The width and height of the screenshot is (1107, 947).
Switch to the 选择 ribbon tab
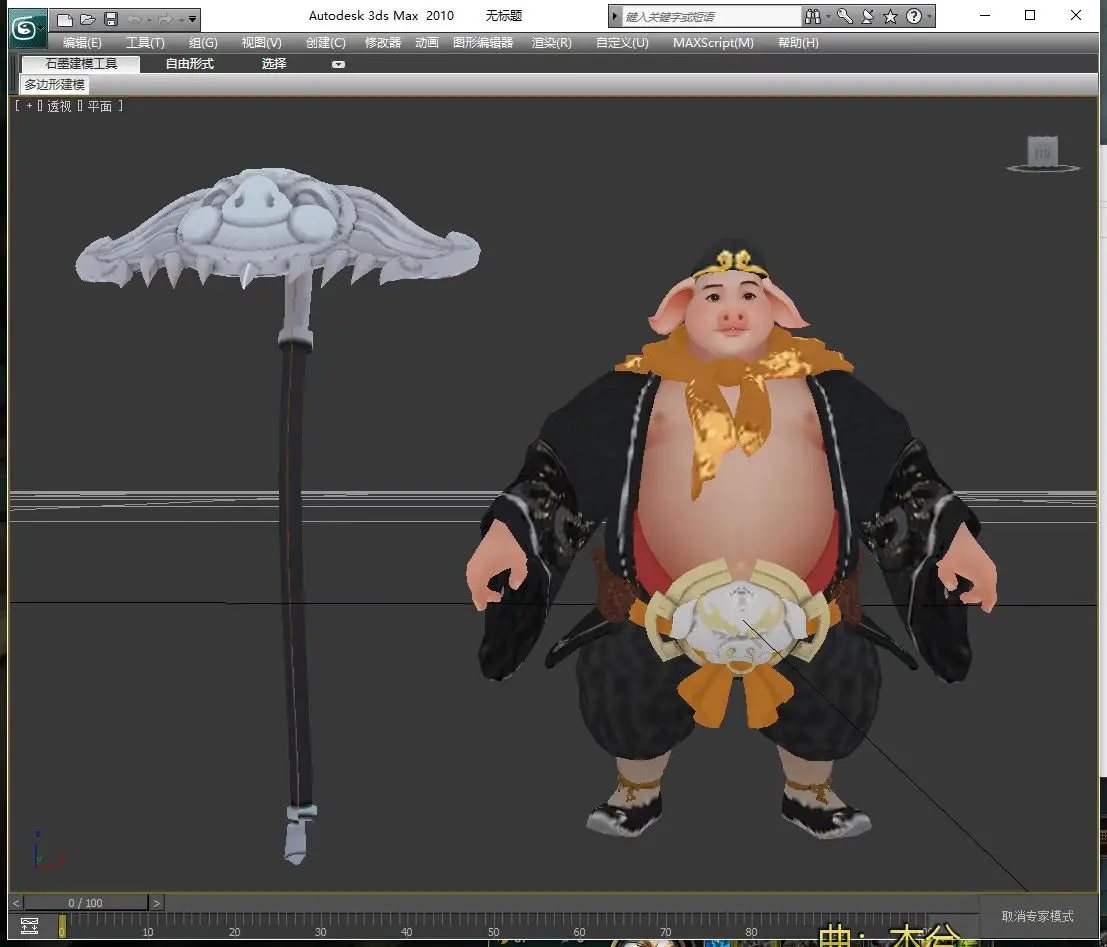(x=274, y=64)
